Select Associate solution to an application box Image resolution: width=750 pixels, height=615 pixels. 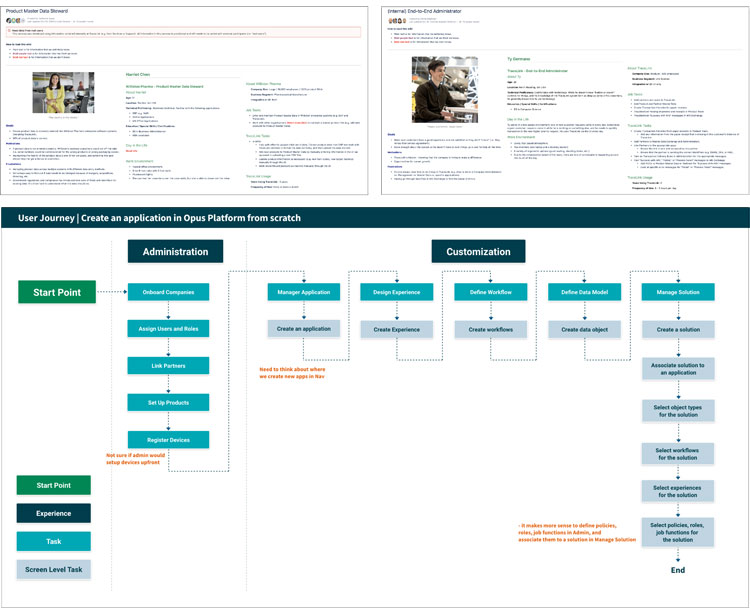[678, 369]
